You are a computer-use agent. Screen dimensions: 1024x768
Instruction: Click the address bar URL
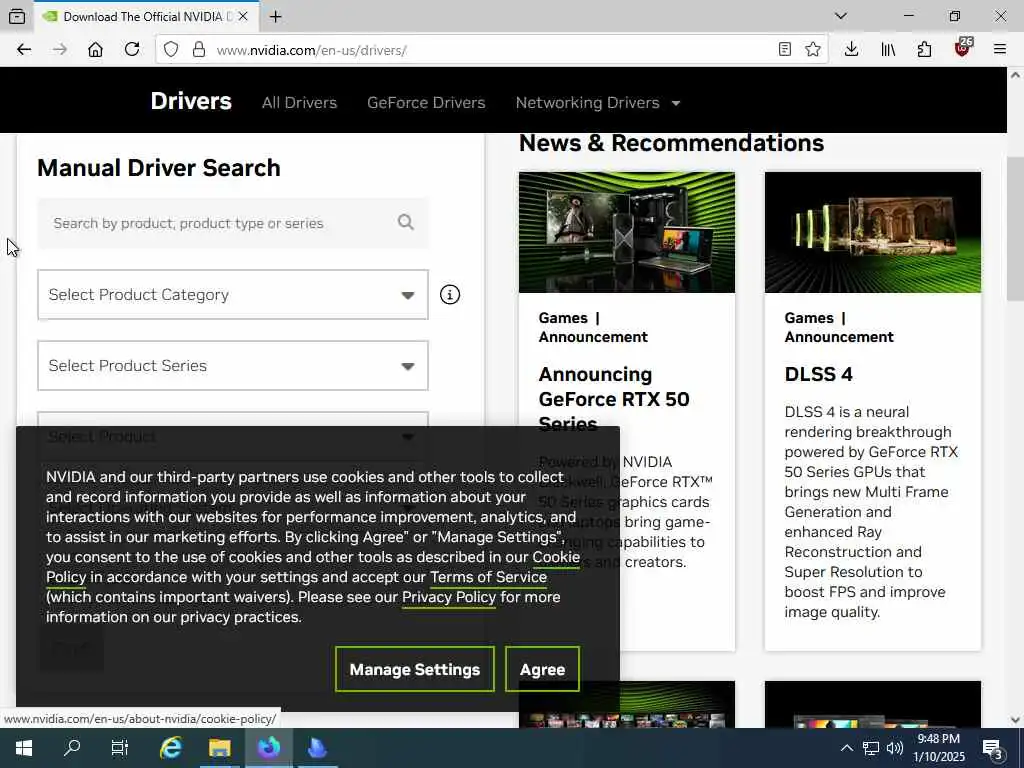pos(312,50)
